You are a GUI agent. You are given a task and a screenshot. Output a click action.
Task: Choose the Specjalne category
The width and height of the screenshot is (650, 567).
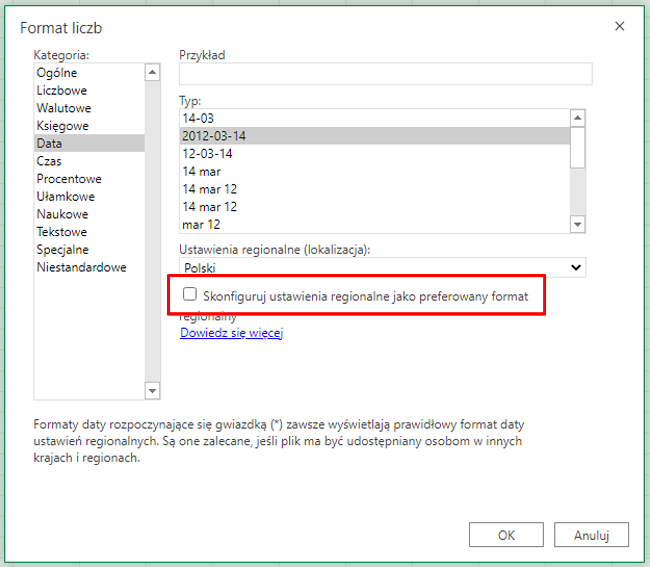(x=89, y=250)
